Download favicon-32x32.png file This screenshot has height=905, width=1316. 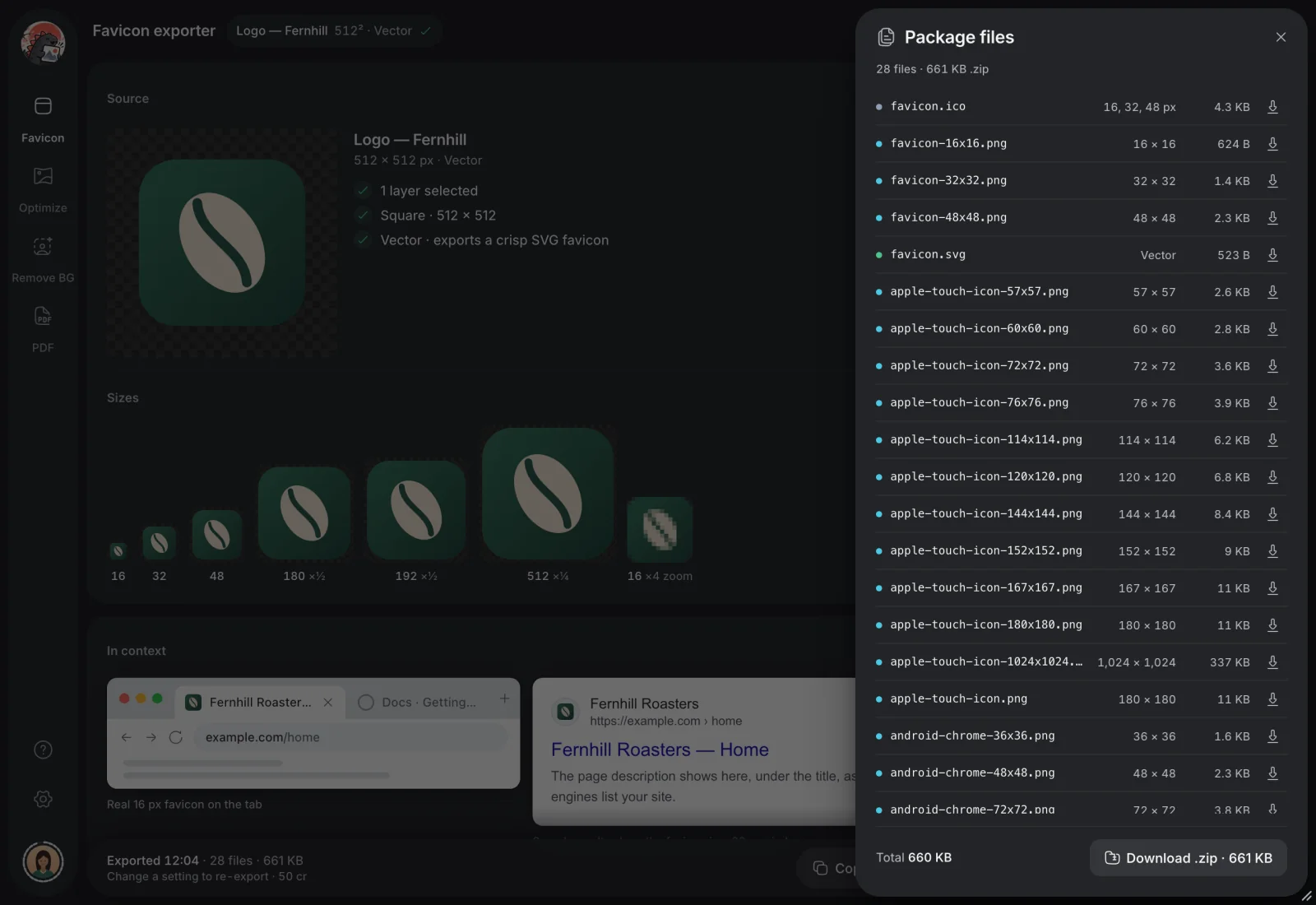1272,181
